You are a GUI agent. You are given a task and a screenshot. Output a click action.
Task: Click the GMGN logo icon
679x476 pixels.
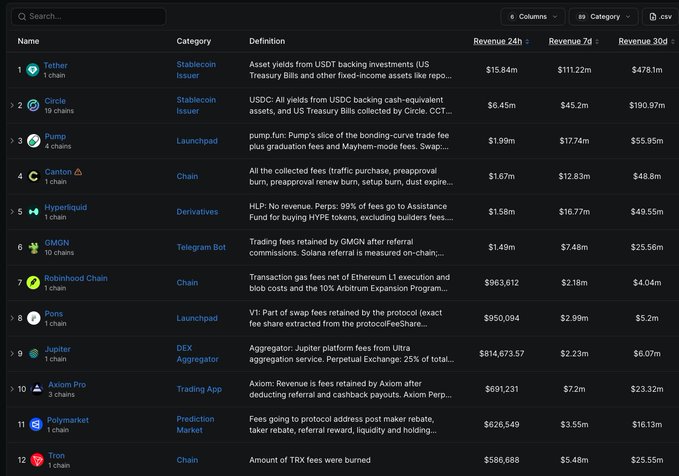[34, 247]
